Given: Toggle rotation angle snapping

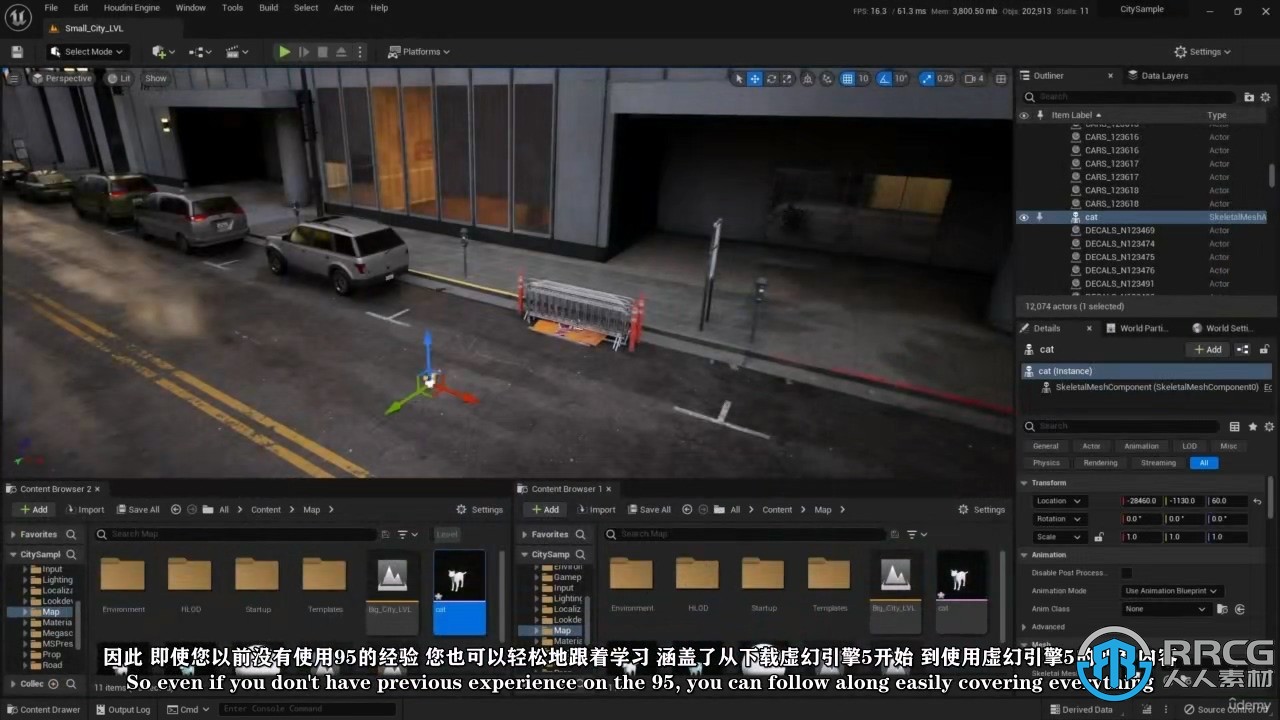Looking at the screenshot, I should [x=885, y=78].
